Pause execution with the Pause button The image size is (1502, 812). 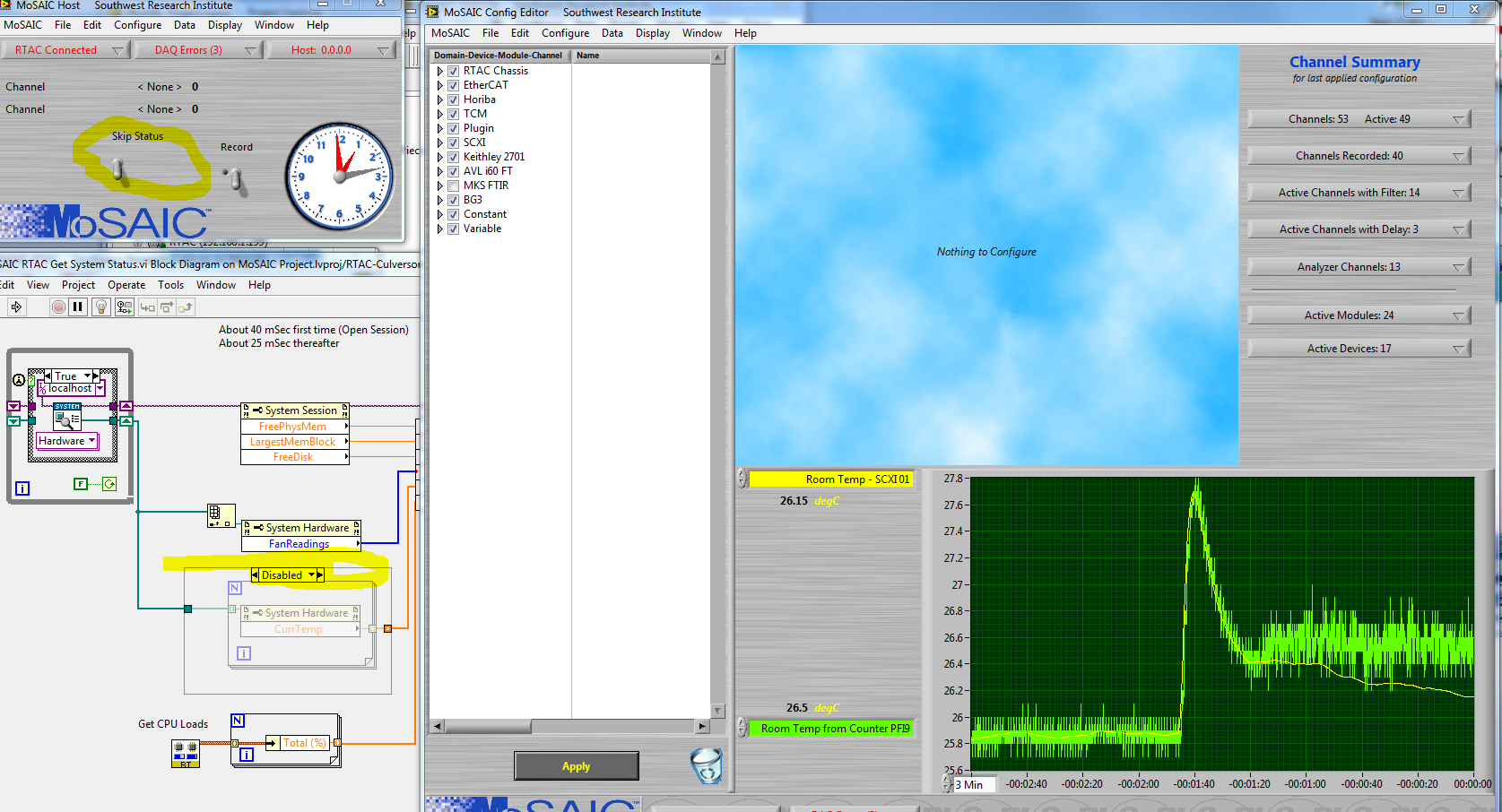tap(78, 307)
